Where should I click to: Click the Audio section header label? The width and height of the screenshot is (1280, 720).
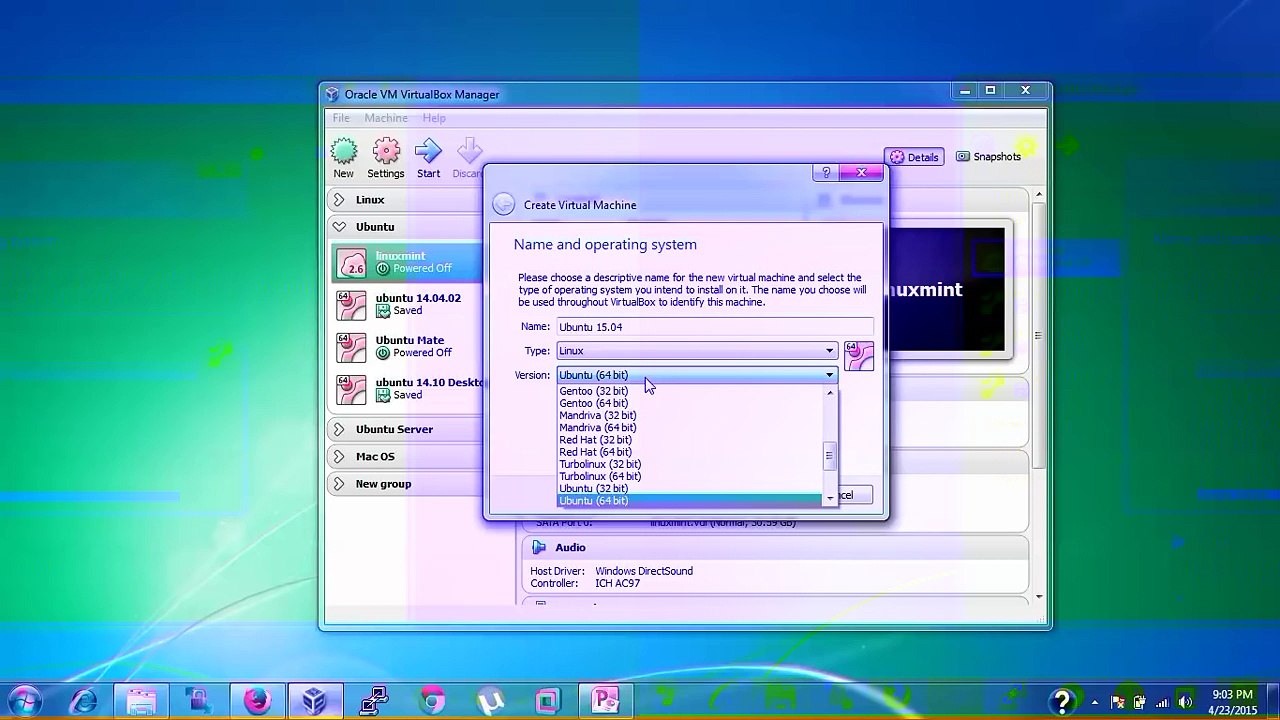pyautogui.click(x=570, y=547)
